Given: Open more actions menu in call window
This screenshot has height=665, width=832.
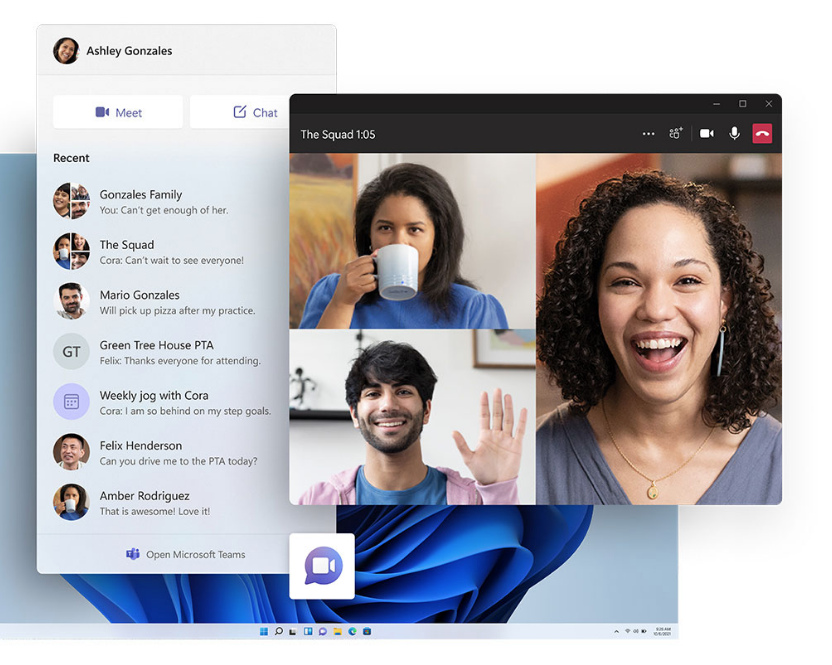Looking at the screenshot, I should click(648, 134).
